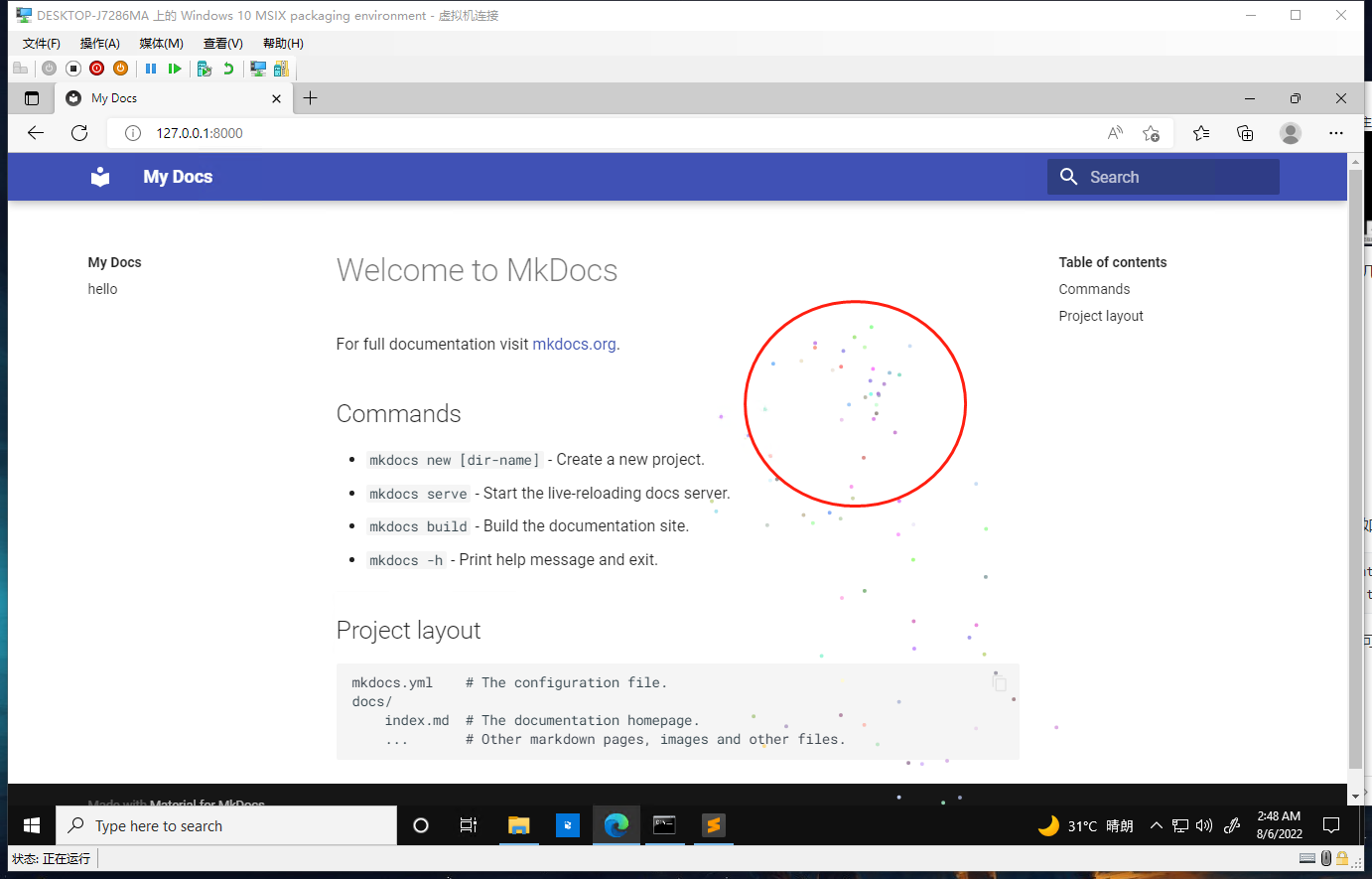Click the VM checkpoint icon
1372x879 pixels.
tap(205, 69)
